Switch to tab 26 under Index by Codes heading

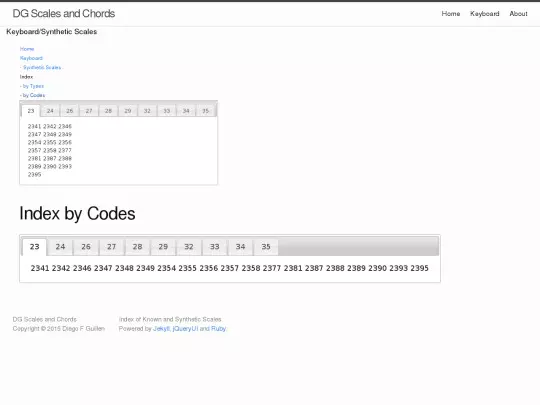click(86, 247)
